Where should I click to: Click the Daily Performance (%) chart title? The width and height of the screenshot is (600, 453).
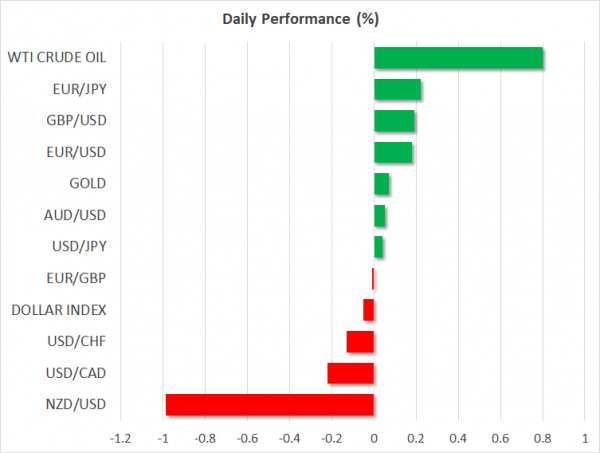(x=299, y=20)
